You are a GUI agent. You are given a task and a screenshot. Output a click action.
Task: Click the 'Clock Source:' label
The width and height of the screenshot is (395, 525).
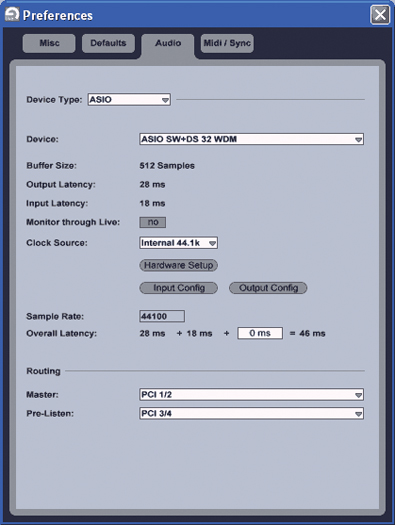pos(57,243)
